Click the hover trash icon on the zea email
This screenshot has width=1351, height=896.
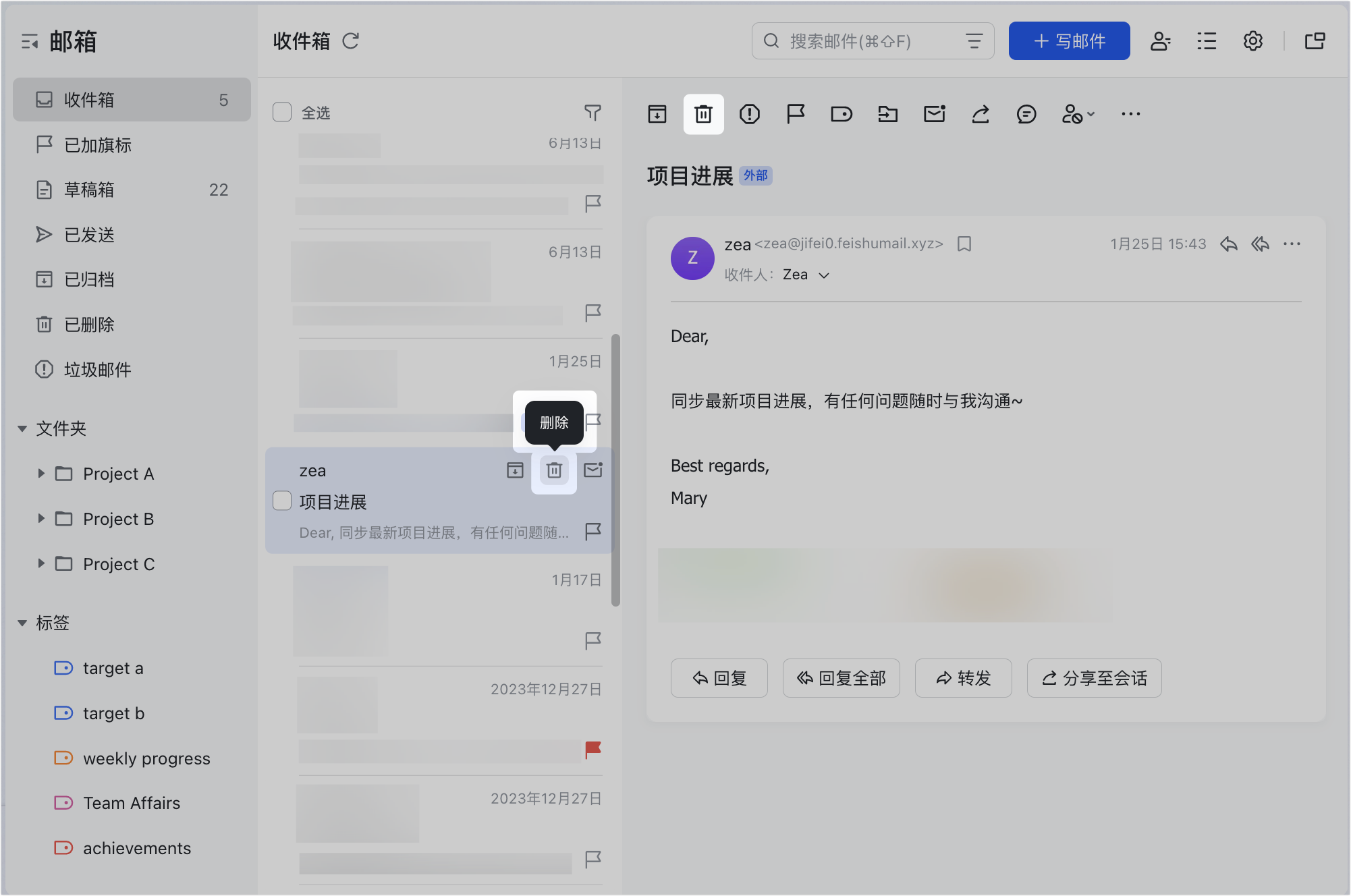(554, 470)
